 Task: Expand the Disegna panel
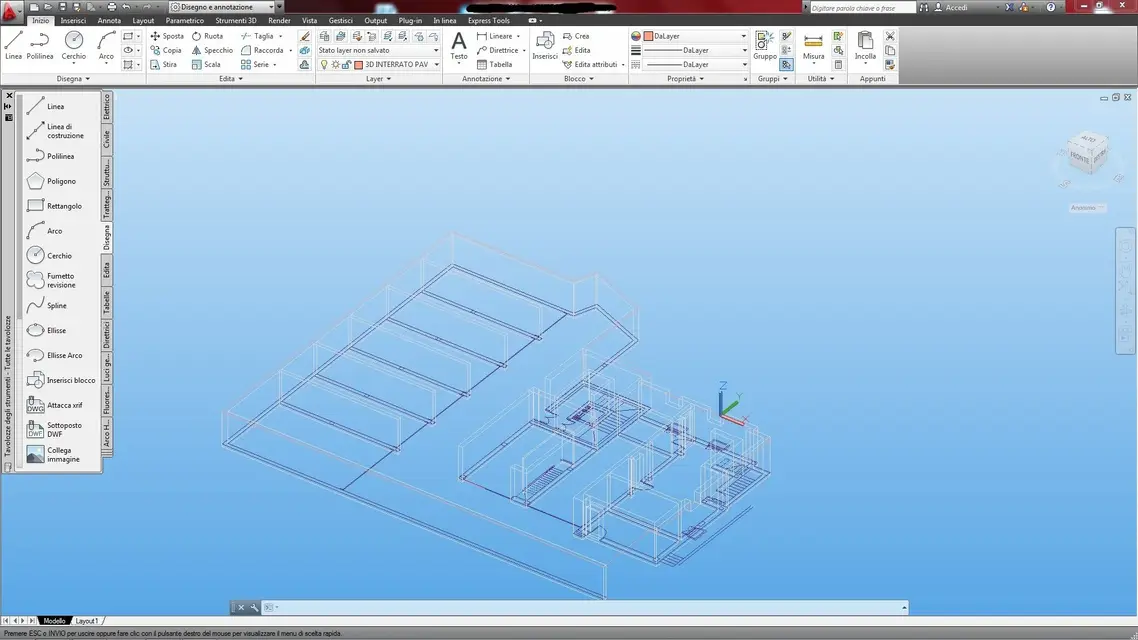pos(73,78)
